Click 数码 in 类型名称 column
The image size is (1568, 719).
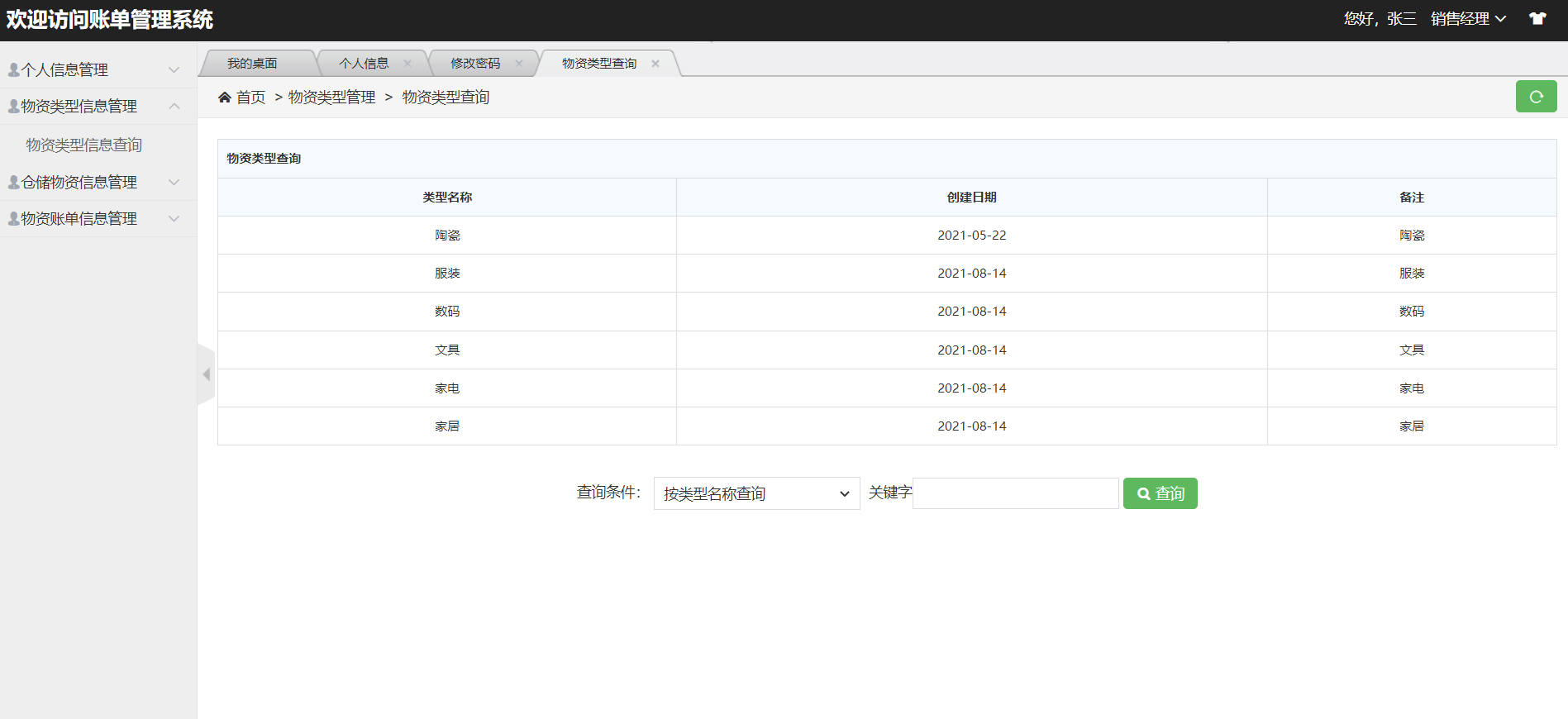[x=447, y=312]
